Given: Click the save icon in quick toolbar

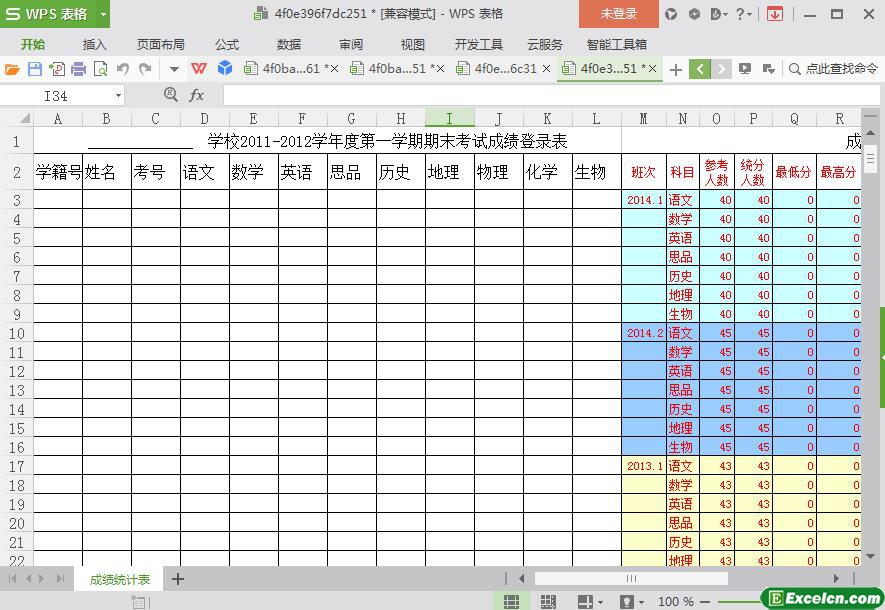Looking at the screenshot, I should 34,69.
